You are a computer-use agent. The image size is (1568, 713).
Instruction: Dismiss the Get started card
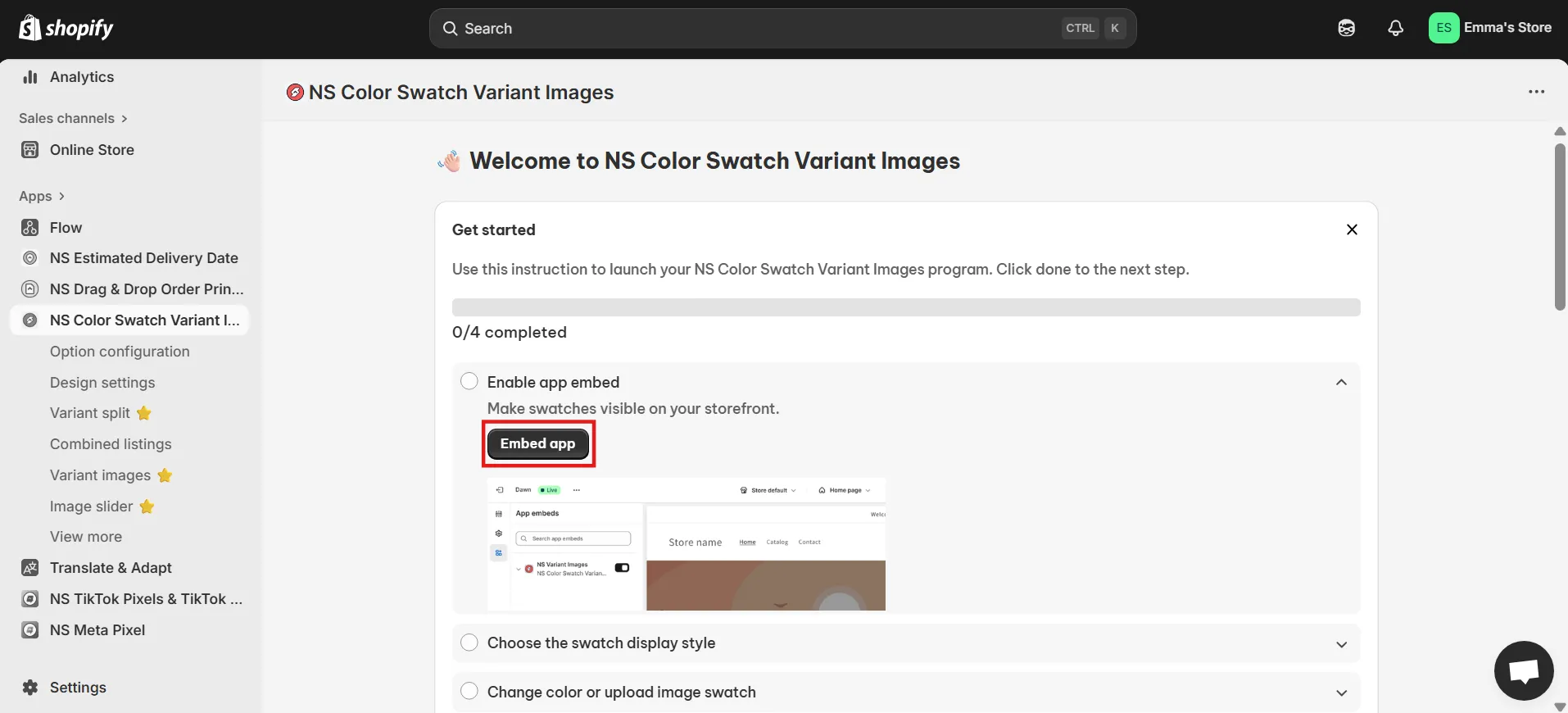(1352, 229)
